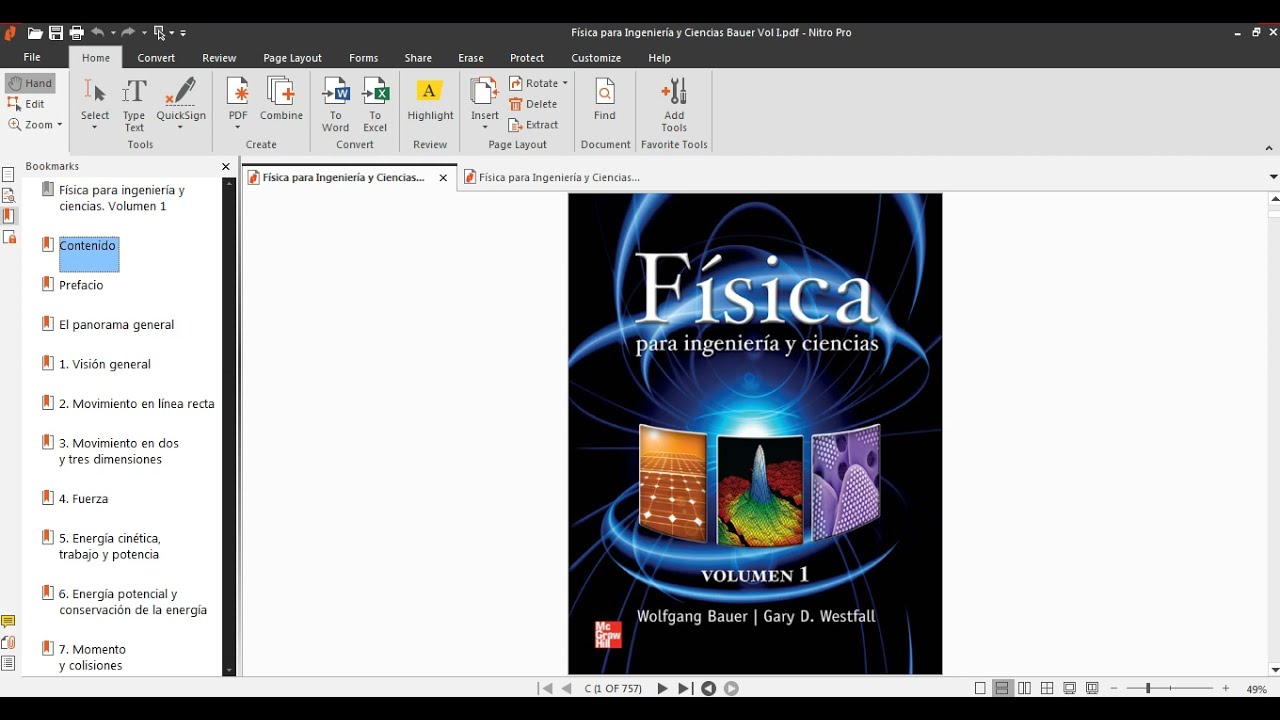Adjust the zoom slider handle
Viewport: 1280px width, 720px height.
pos(1148,689)
